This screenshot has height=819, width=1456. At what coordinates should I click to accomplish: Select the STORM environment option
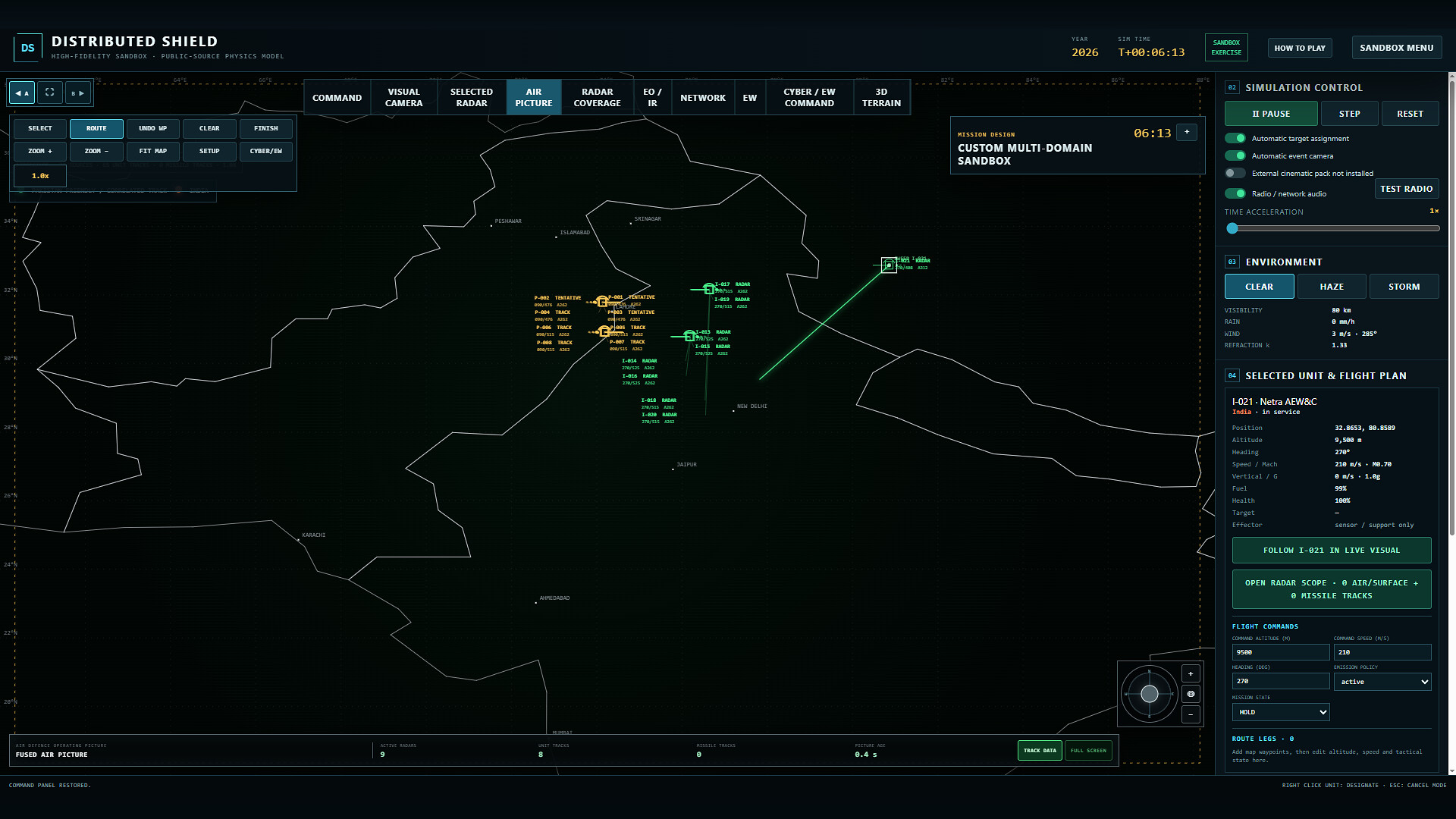(1404, 287)
